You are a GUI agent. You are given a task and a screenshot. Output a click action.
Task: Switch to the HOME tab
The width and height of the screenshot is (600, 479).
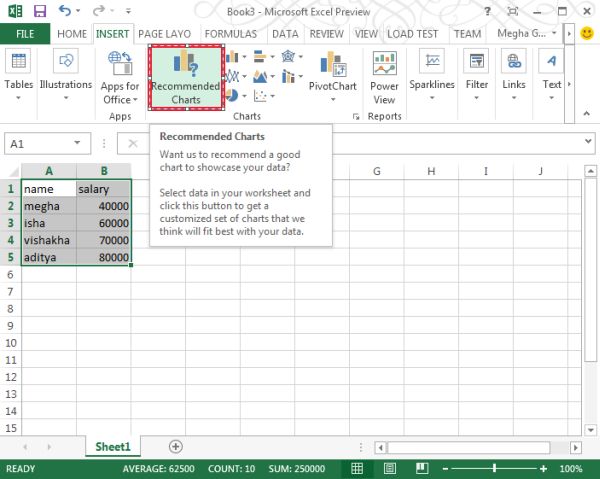72,34
